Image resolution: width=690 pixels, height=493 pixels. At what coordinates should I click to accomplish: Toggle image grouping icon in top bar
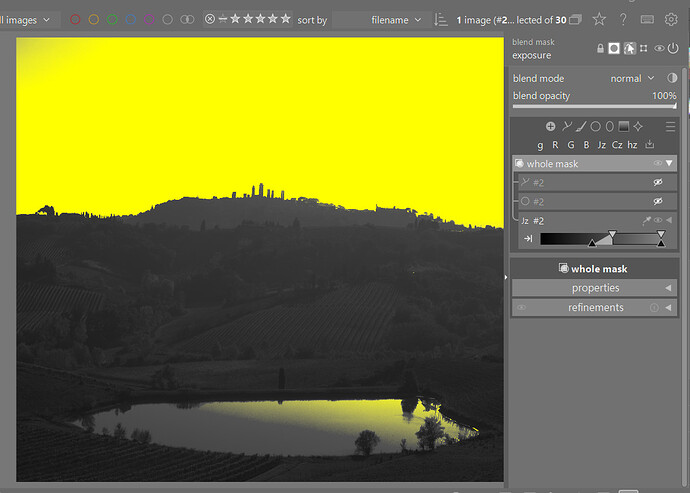pos(575,19)
